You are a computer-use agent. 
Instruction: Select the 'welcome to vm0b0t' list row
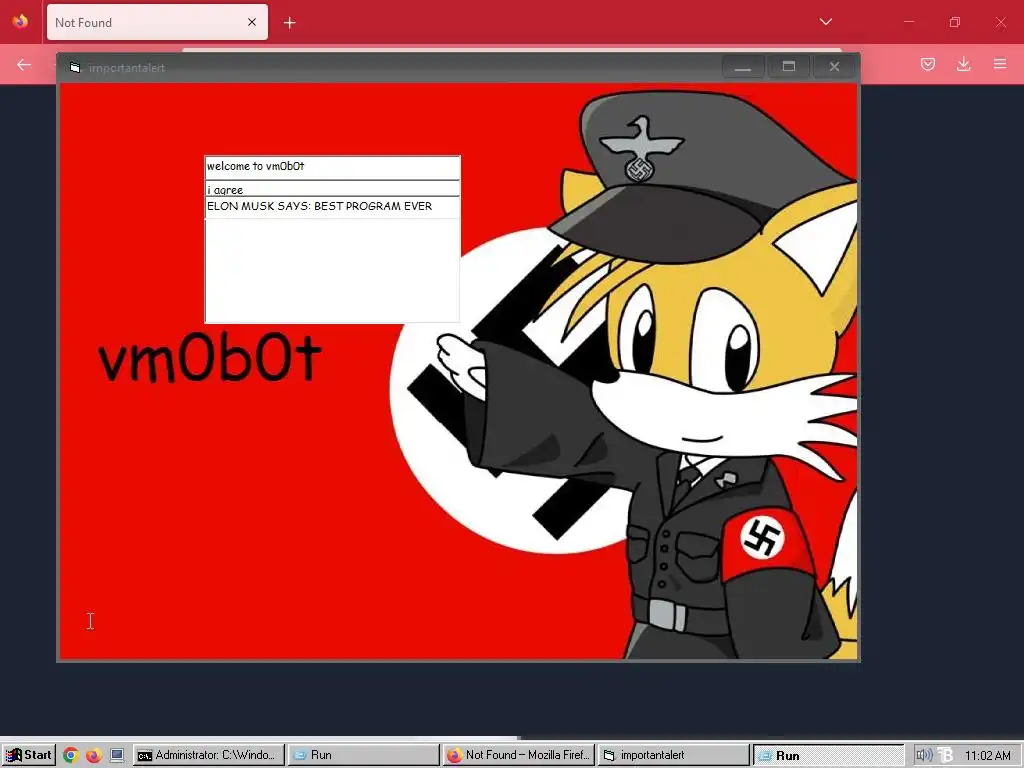tap(332, 167)
